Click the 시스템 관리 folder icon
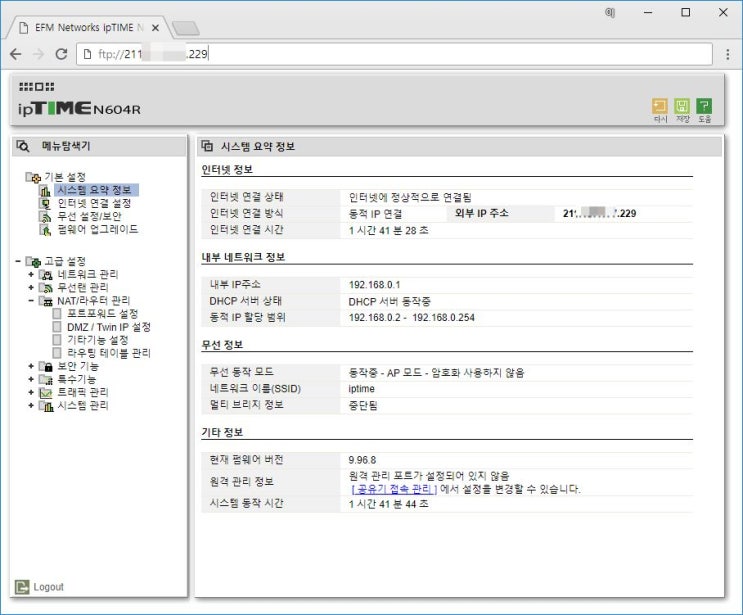Viewport: 743px width, 615px height. tap(46, 406)
